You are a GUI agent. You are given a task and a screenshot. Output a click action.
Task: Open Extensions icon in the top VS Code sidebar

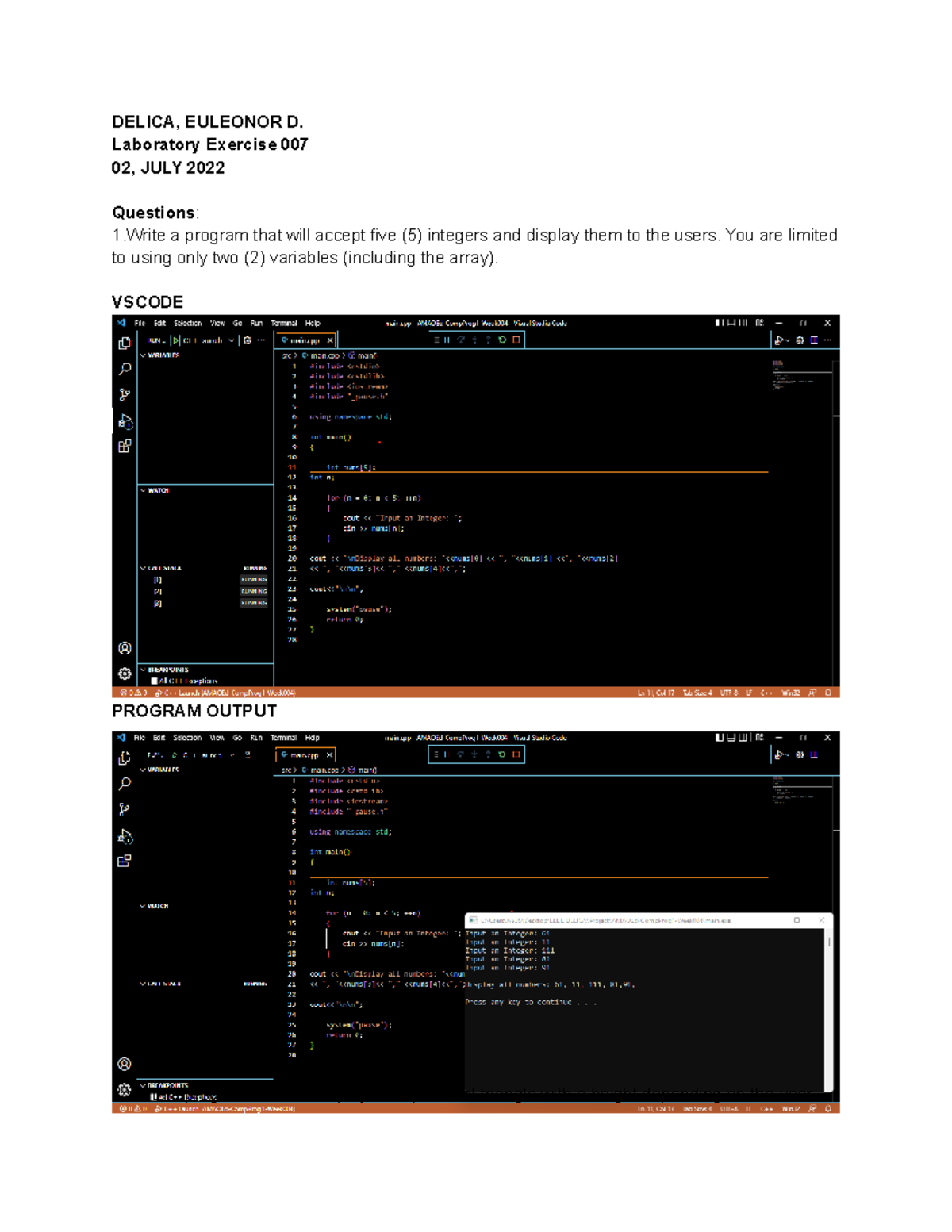pyautogui.click(x=125, y=446)
